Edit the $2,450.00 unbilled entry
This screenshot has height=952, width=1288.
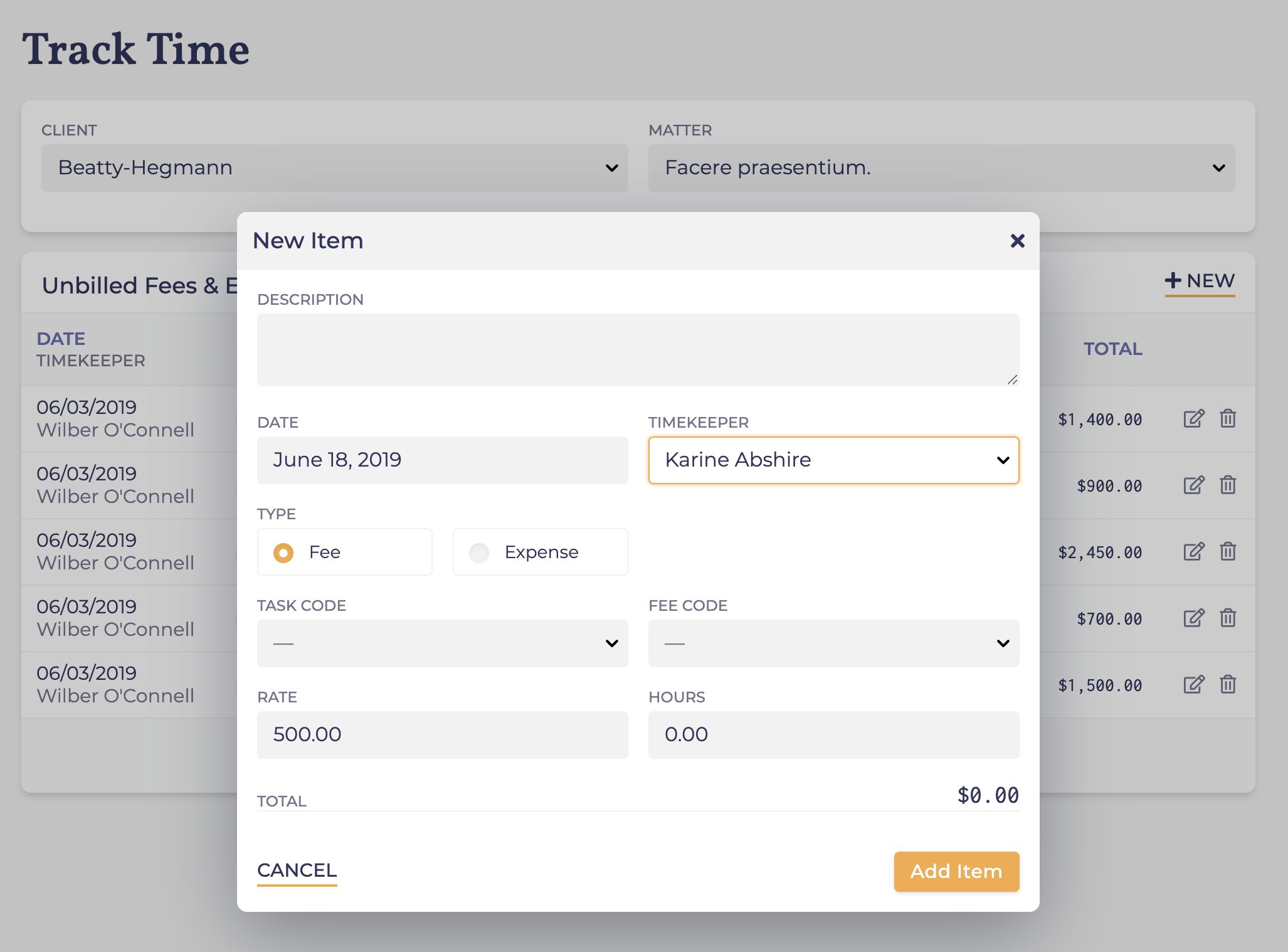click(x=1193, y=552)
